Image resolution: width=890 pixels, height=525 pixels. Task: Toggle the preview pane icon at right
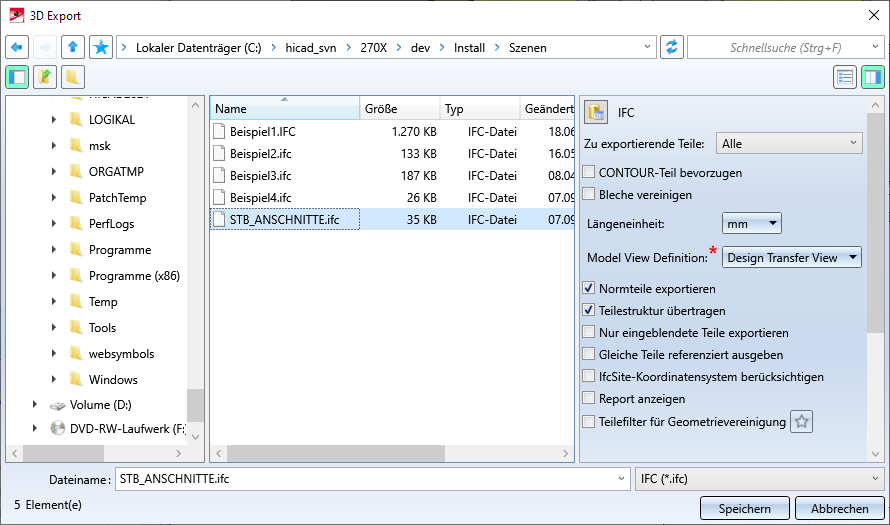click(872, 77)
